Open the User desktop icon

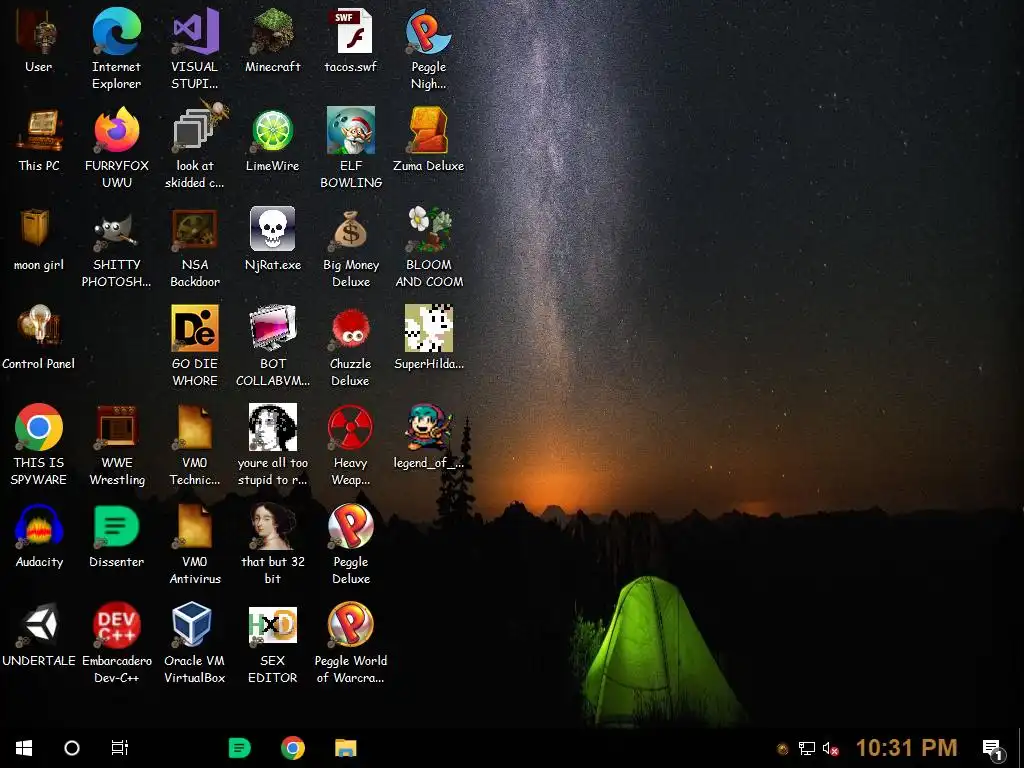pos(38,33)
